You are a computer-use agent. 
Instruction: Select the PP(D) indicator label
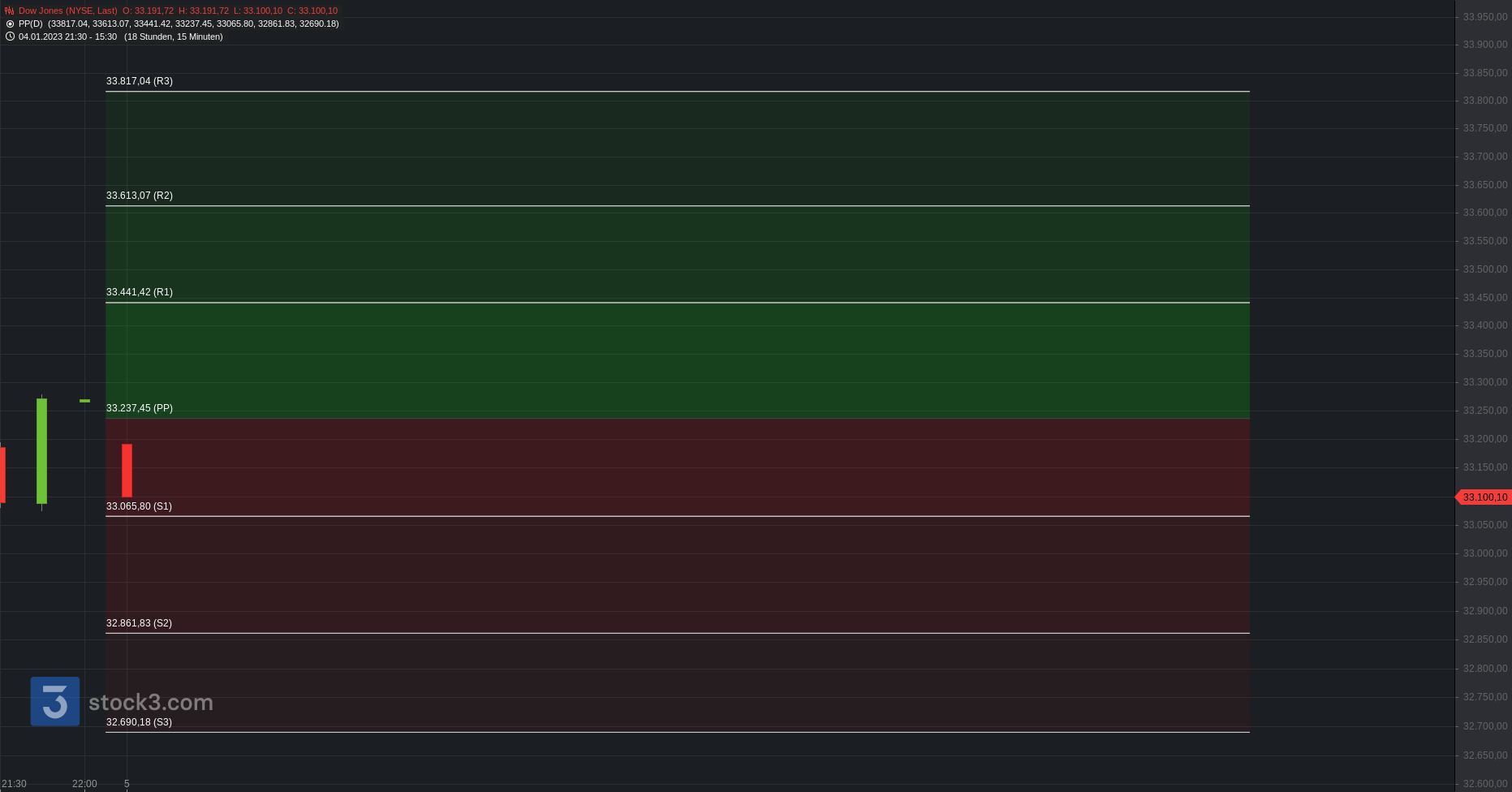coord(31,24)
